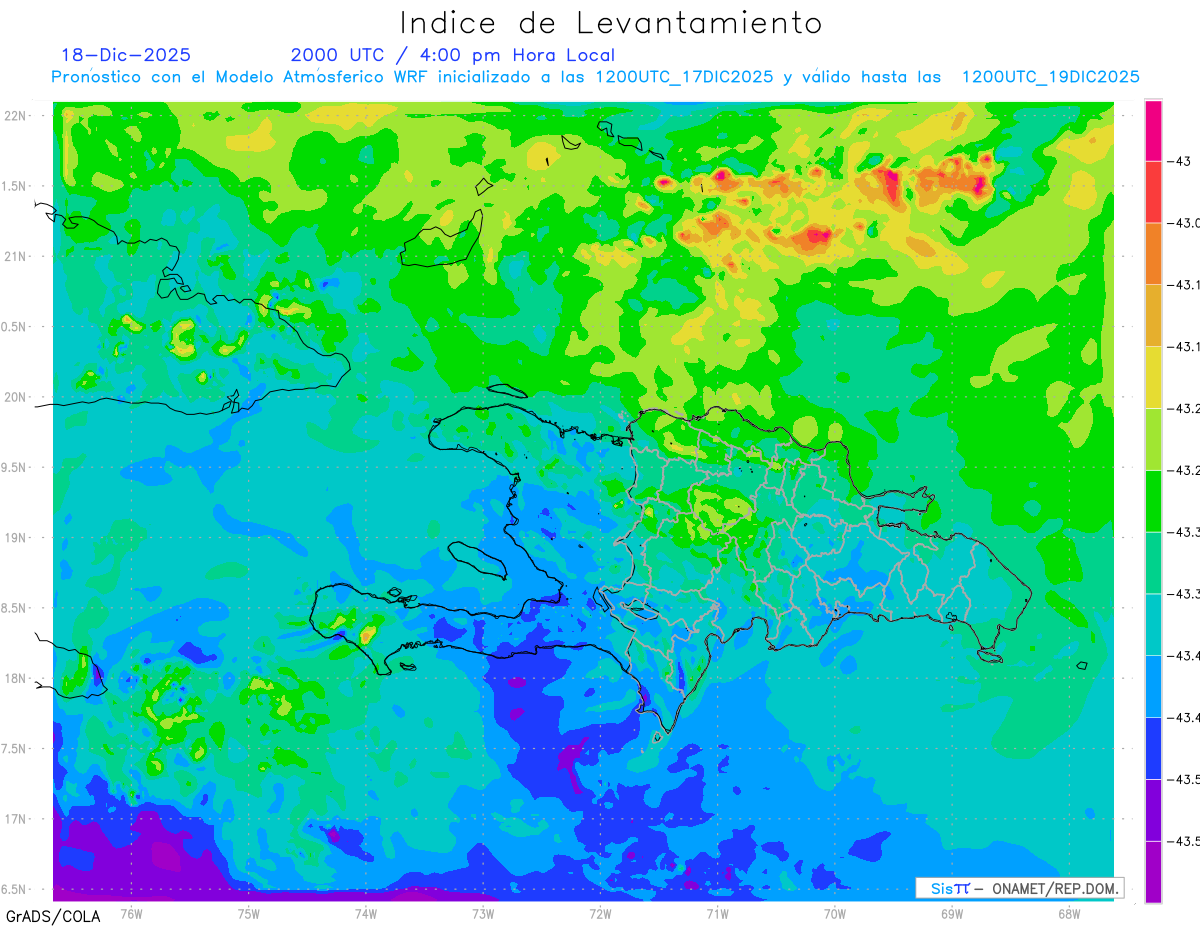Click the '69W' longitude axis label
The image size is (1200, 927).
tap(952, 913)
